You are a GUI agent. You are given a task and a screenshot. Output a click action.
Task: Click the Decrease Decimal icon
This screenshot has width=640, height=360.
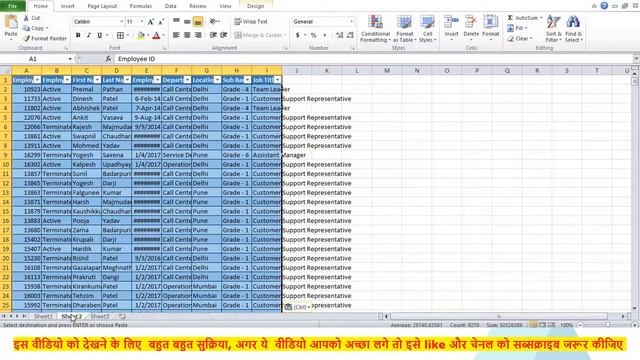coord(350,36)
